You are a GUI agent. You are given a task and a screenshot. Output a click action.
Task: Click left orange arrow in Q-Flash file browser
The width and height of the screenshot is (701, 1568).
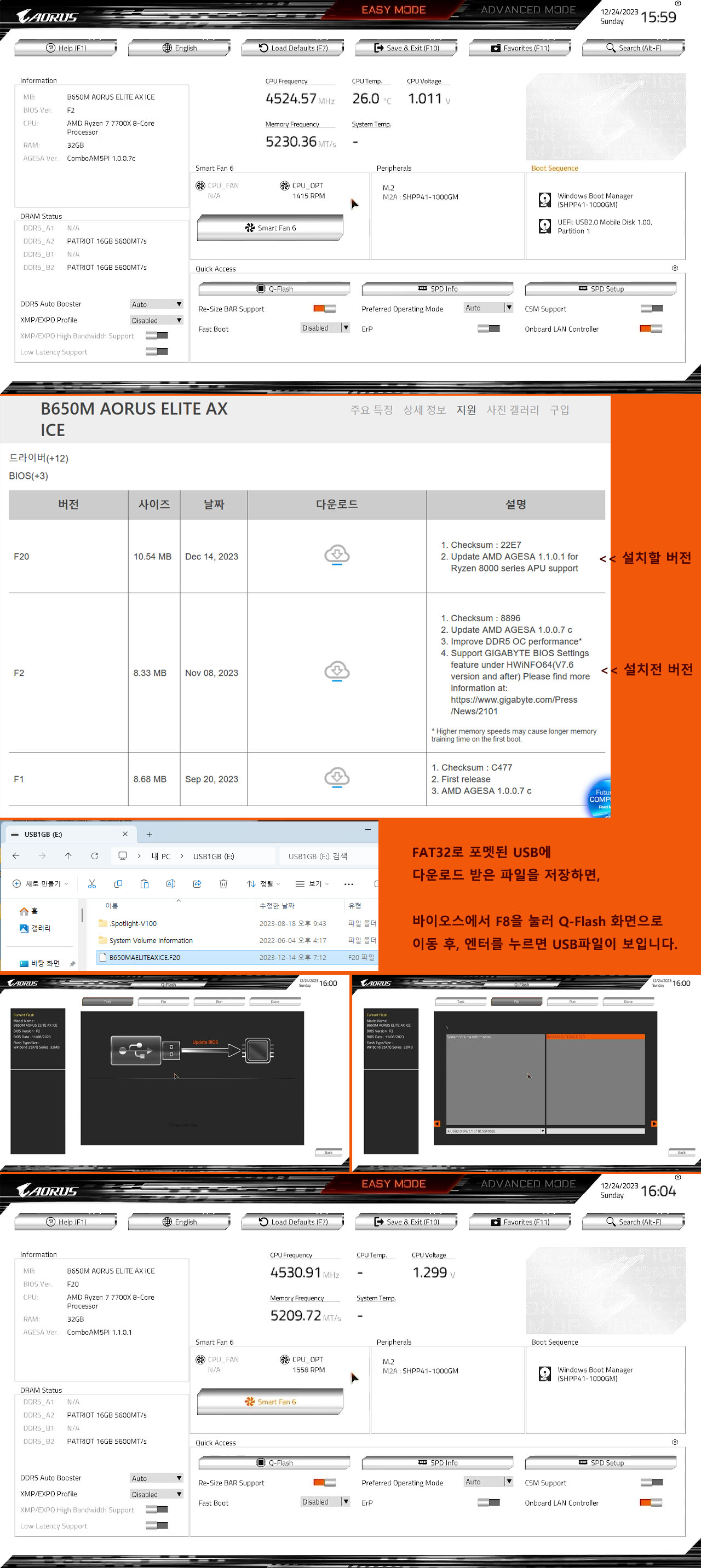(436, 1124)
